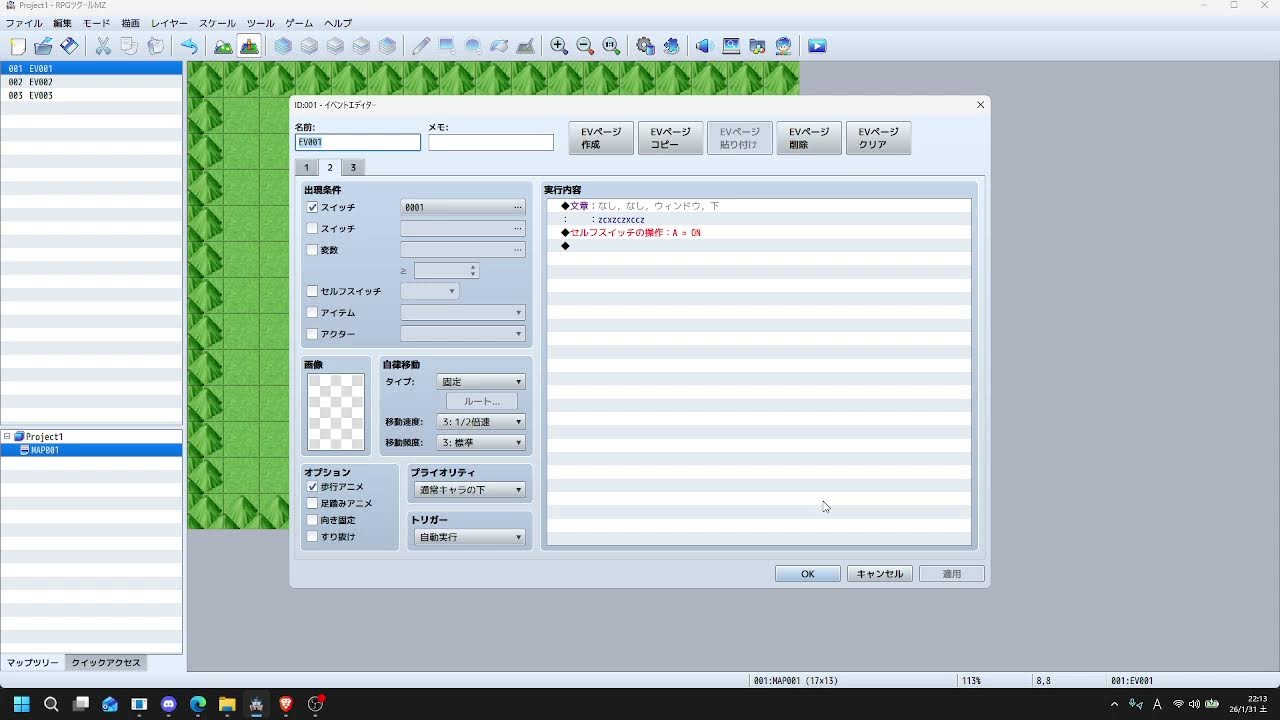Open the Sound Test speaker icon
Screen dimensions: 1280x720
click(x=703, y=46)
